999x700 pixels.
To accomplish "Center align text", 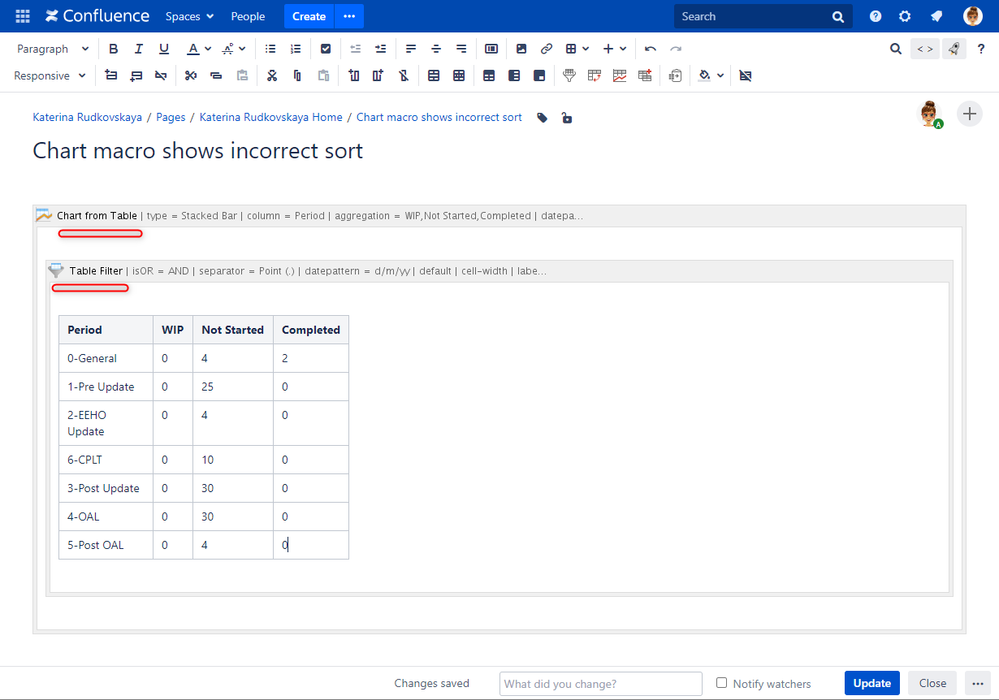I will [x=436, y=49].
